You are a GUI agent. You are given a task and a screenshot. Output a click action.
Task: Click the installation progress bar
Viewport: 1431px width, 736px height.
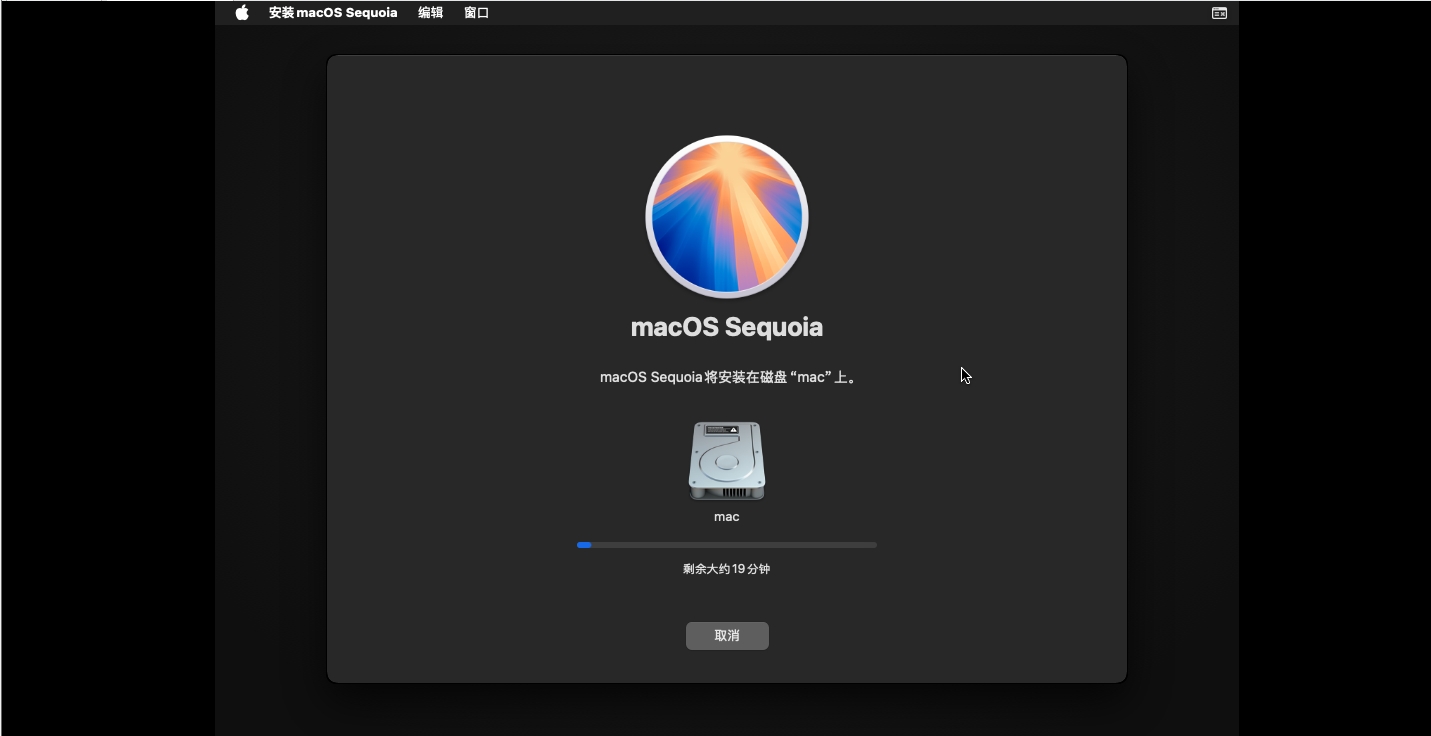(727, 545)
